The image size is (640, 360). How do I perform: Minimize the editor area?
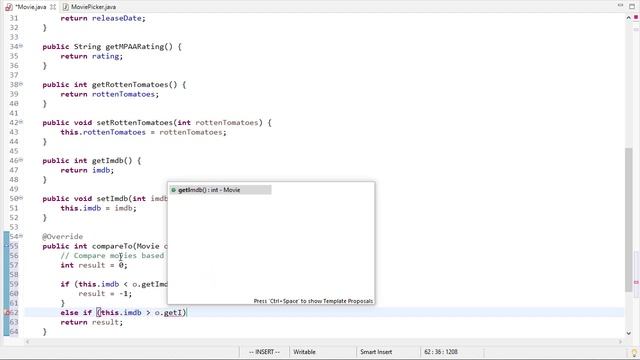coord(620,5)
